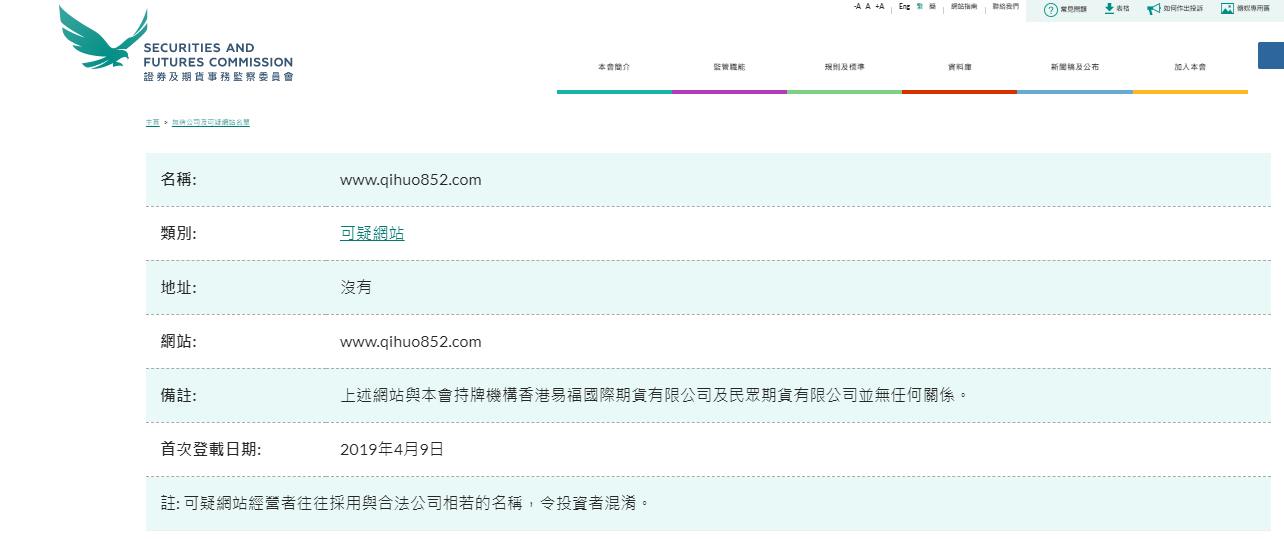This screenshot has height=539, width=1284.
Task: Switch to Traditional Chinese 繁
Action: (x=920, y=7)
